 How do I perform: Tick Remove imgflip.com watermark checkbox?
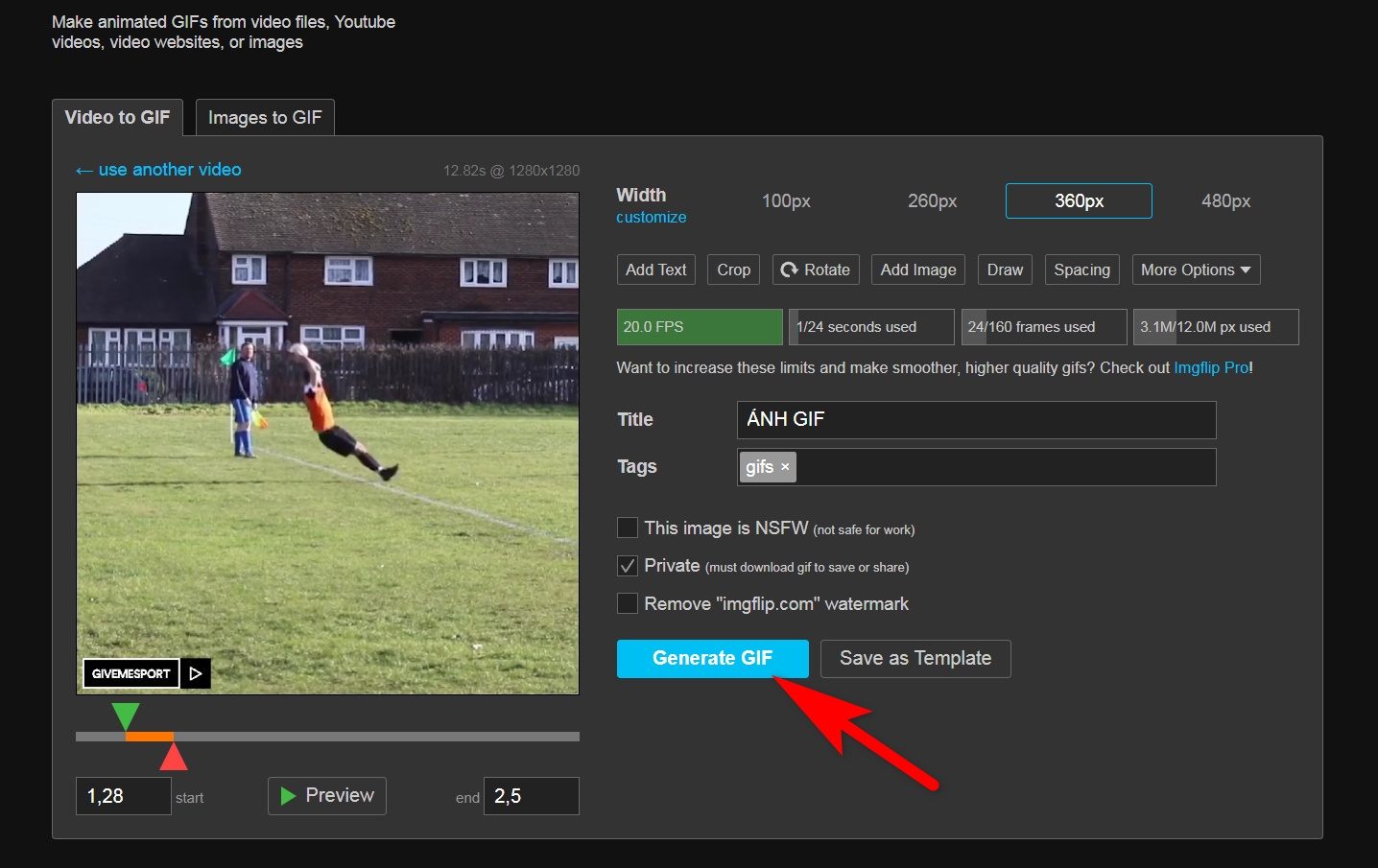[x=628, y=603]
